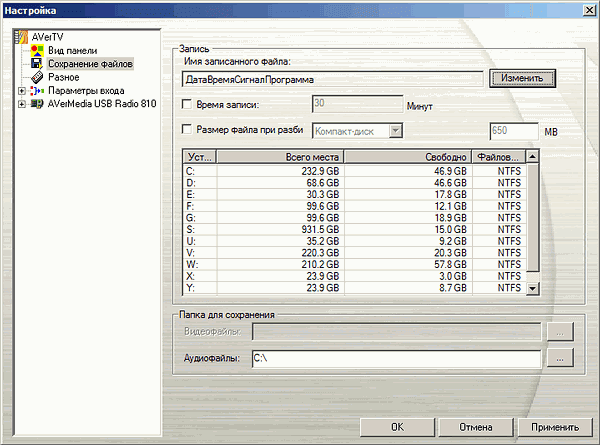Click the Изменить button
This screenshot has width=600, height=445.
click(x=522, y=78)
